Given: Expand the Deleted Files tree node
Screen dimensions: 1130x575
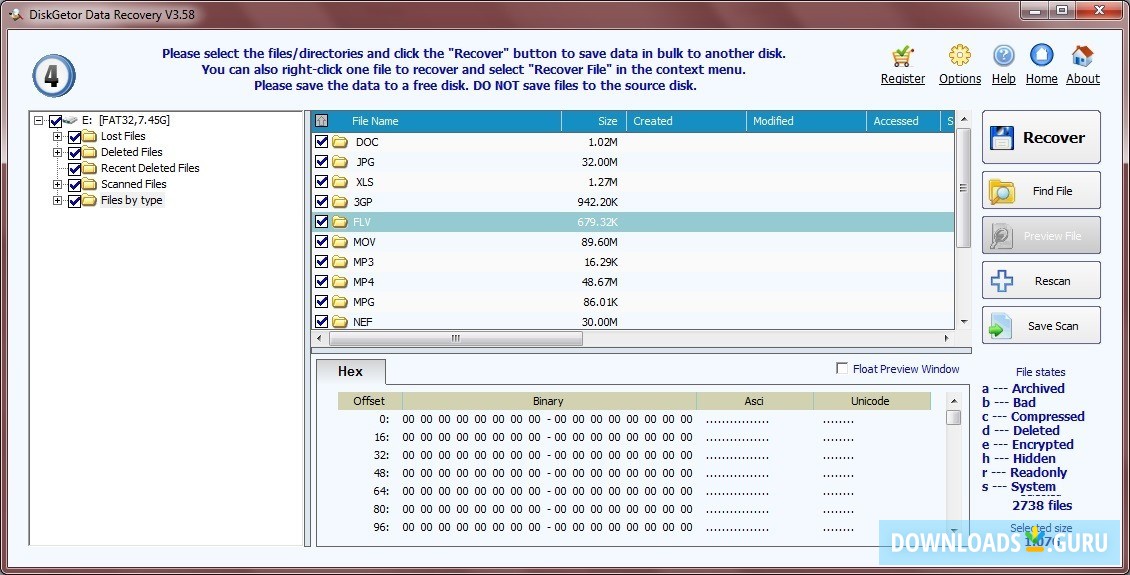Looking at the screenshot, I should [58, 152].
